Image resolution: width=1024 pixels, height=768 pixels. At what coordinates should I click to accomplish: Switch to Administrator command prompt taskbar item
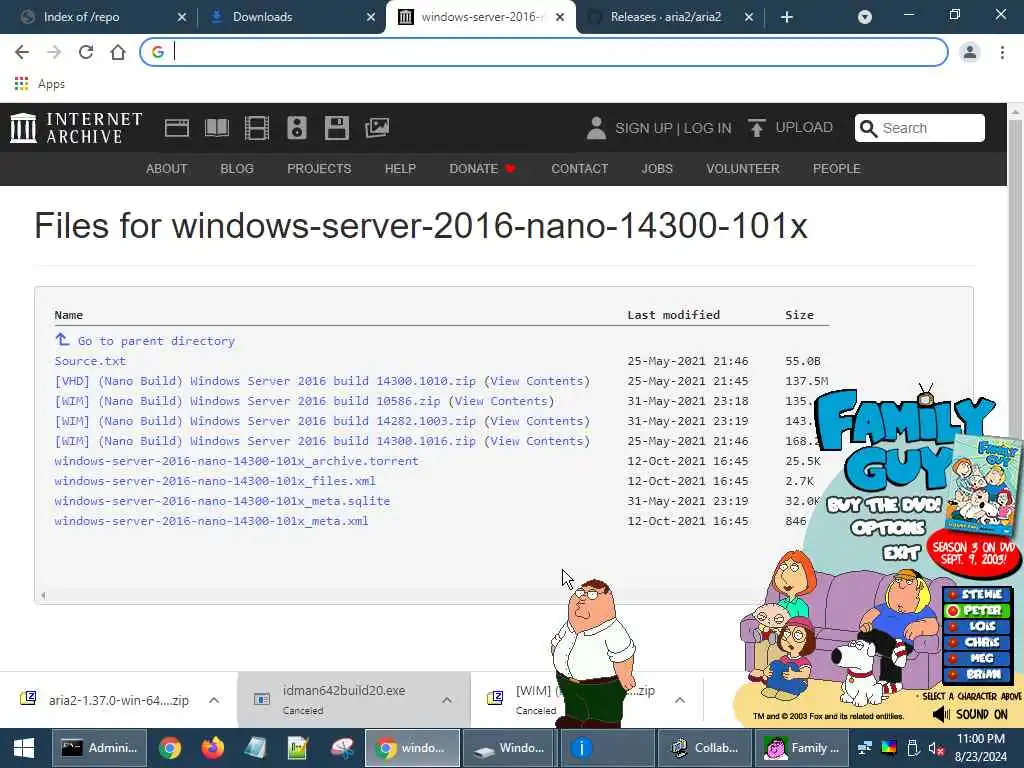99,748
